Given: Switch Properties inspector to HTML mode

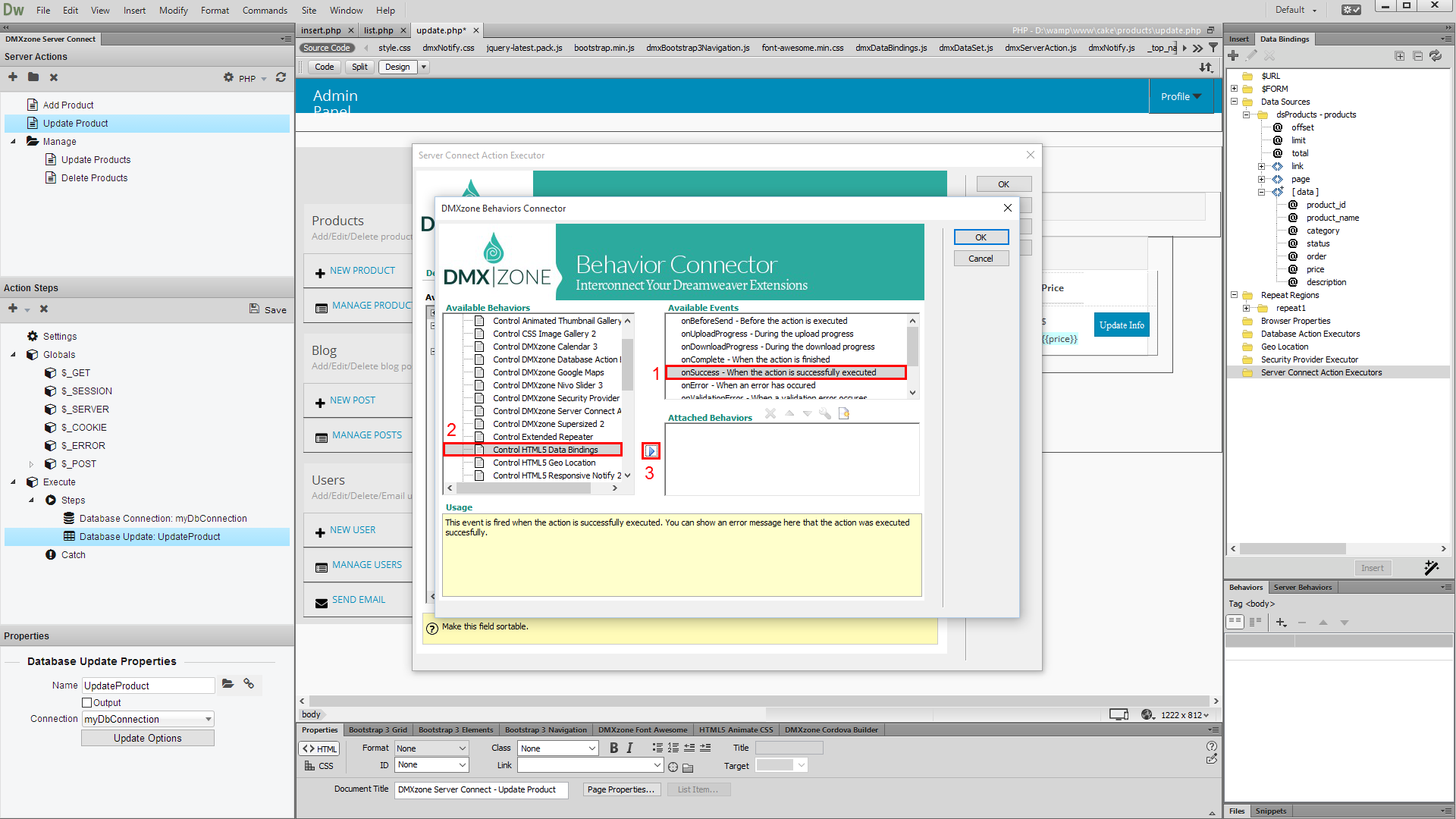Looking at the screenshot, I should 319,748.
